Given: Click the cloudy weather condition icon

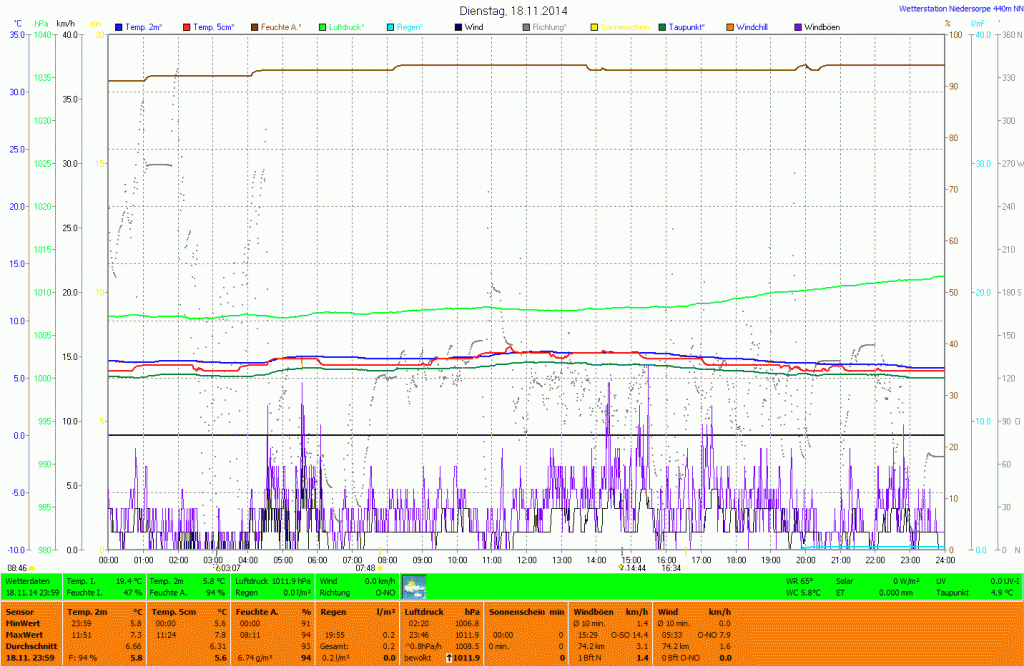Looking at the screenshot, I should pos(413,586).
